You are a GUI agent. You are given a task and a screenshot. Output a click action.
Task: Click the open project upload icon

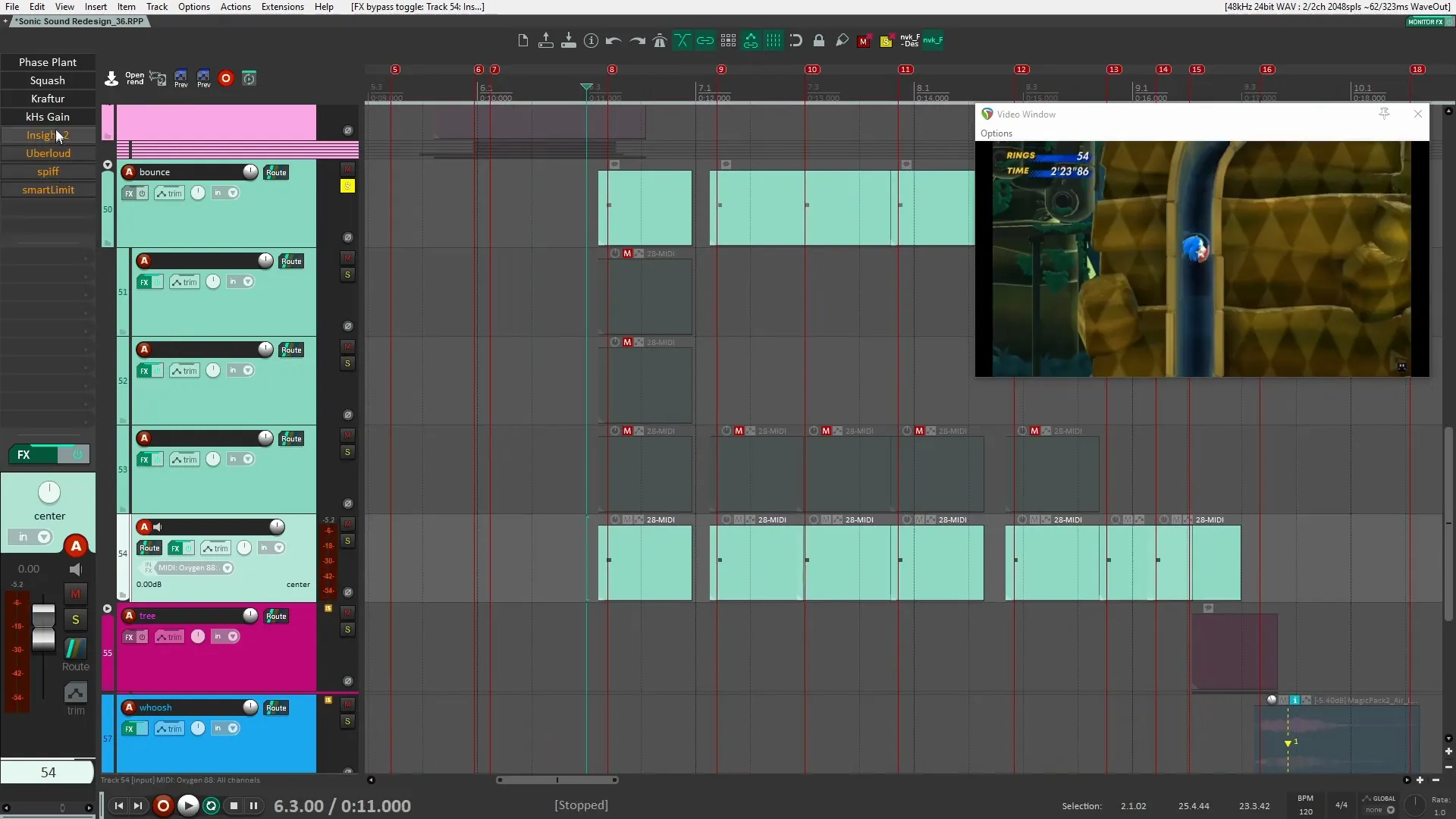(546, 41)
